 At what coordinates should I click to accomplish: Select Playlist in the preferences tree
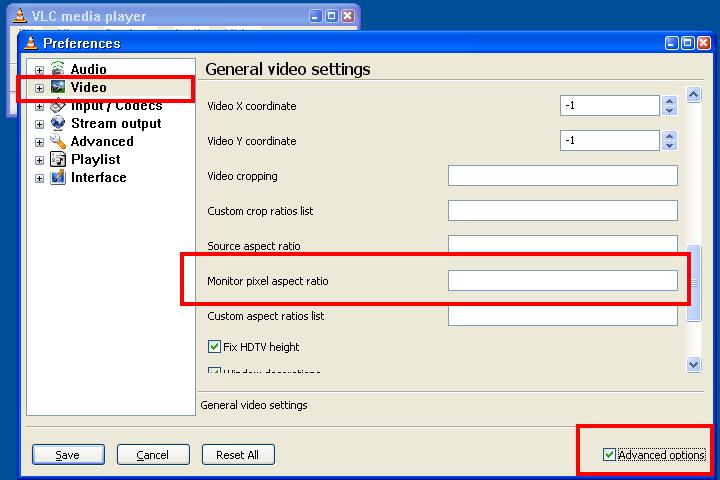[x=96, y=159]
